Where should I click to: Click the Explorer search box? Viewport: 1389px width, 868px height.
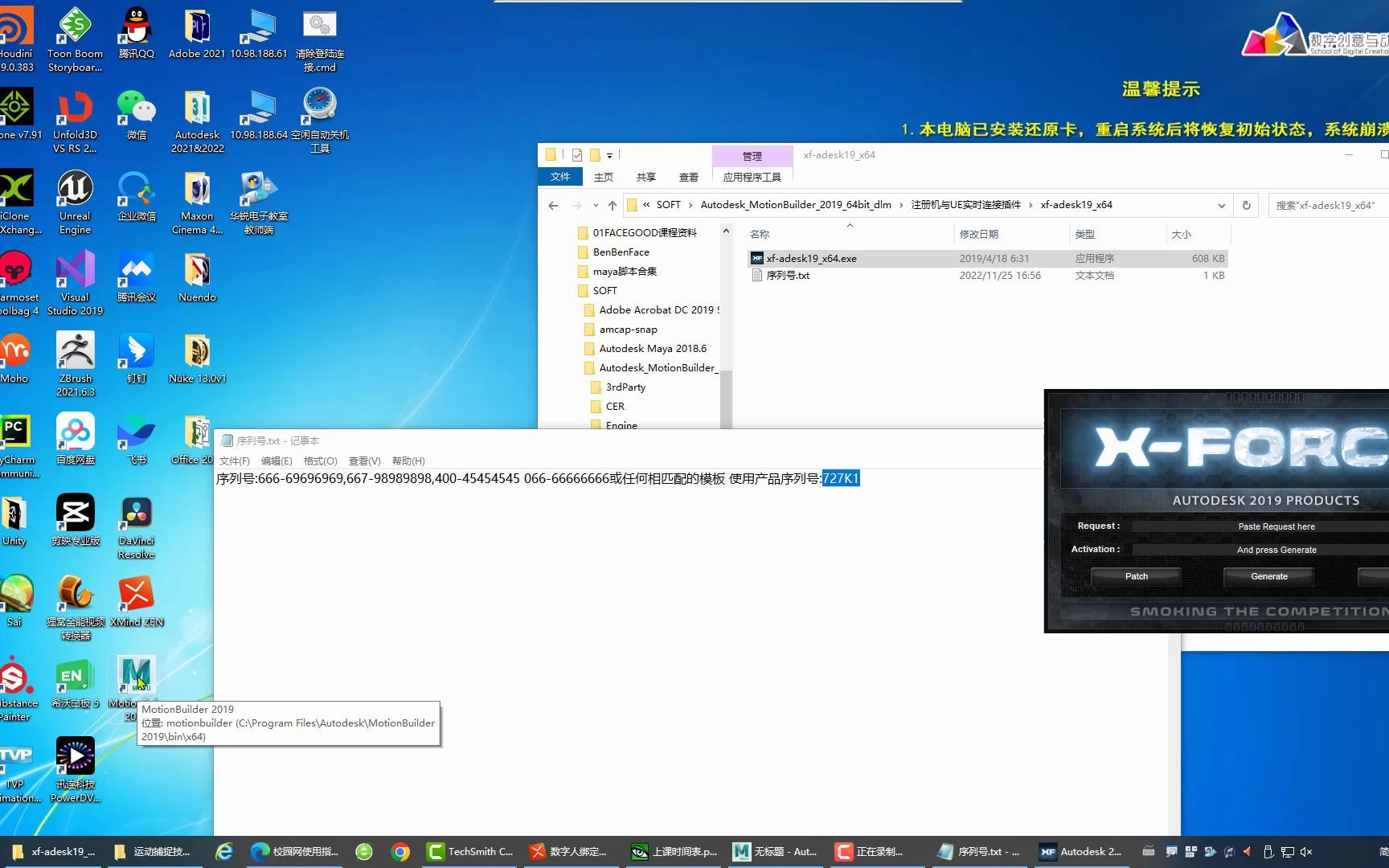point(1328,206)
